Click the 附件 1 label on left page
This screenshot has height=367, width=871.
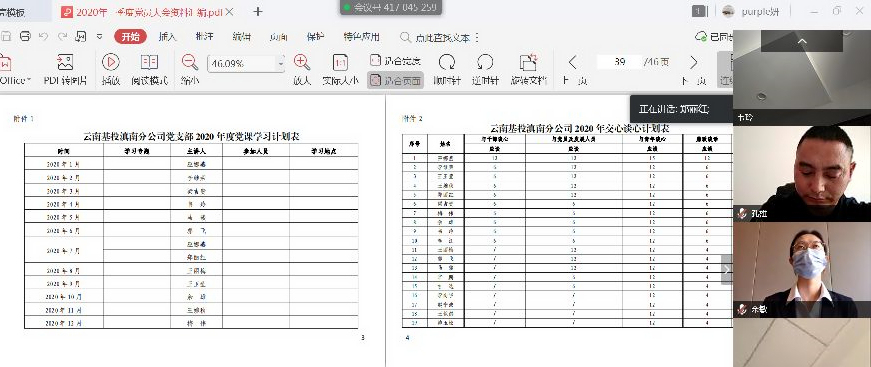24,118
